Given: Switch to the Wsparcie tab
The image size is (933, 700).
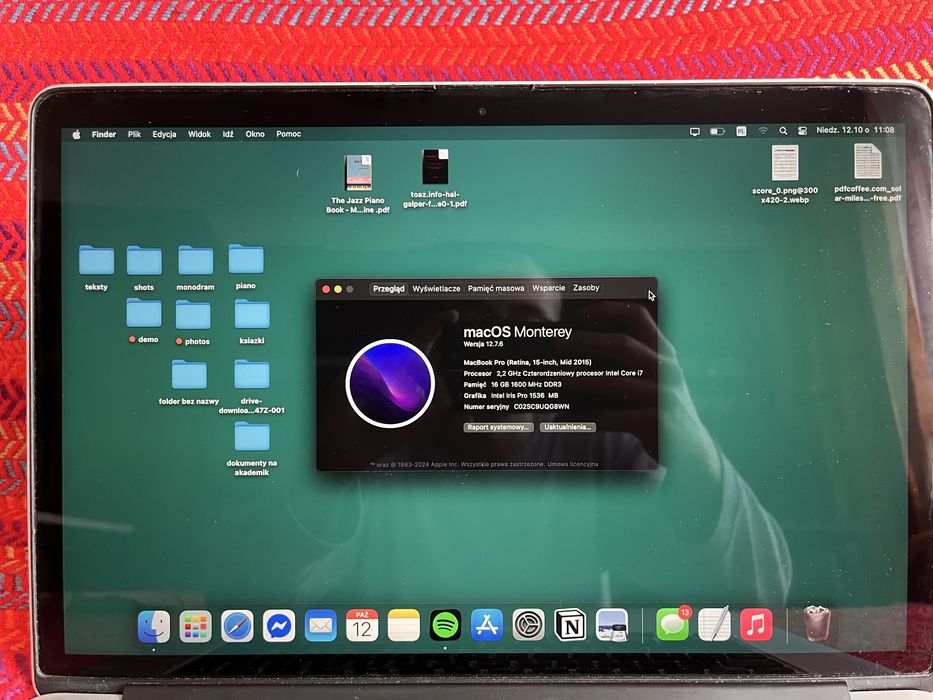Looking at the screenshot, I should click(549, 288).
